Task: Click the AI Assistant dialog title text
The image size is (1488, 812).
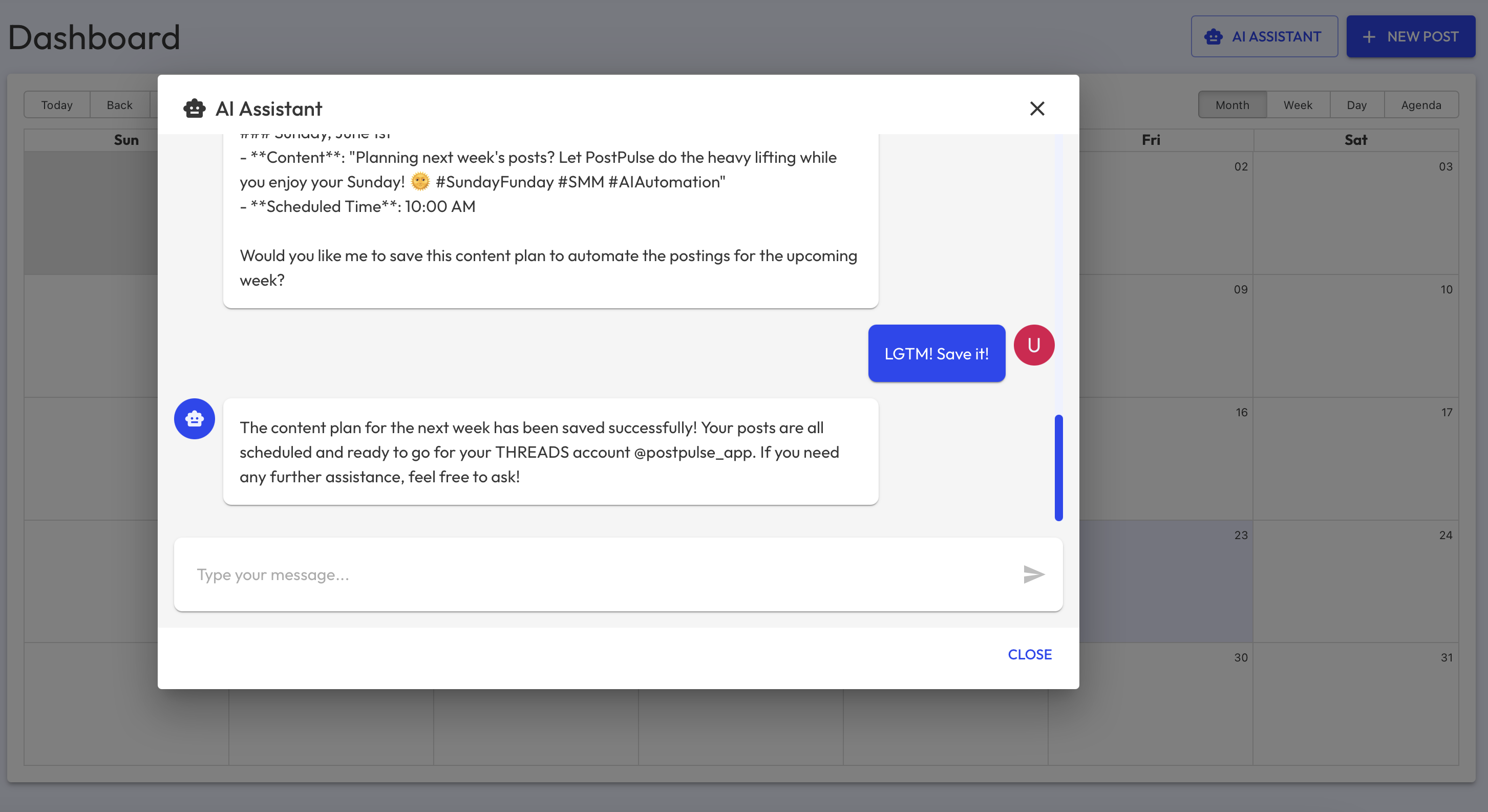Action: click(x=269, y=109)
